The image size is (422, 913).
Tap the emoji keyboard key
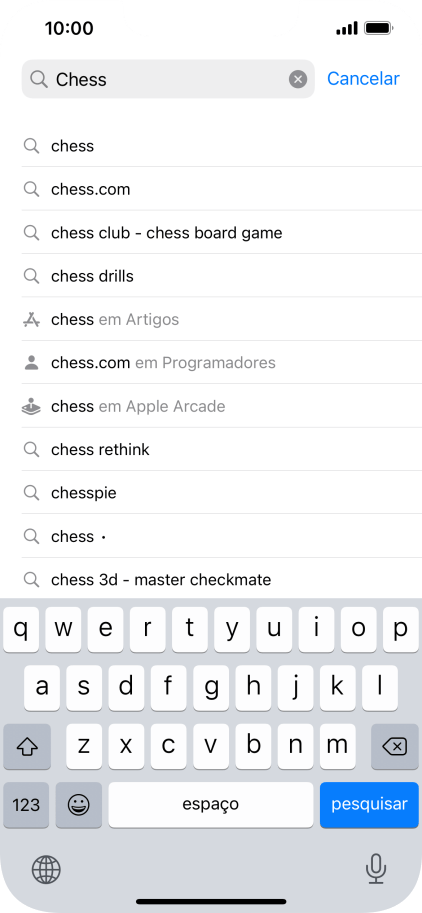pos(79,805)
